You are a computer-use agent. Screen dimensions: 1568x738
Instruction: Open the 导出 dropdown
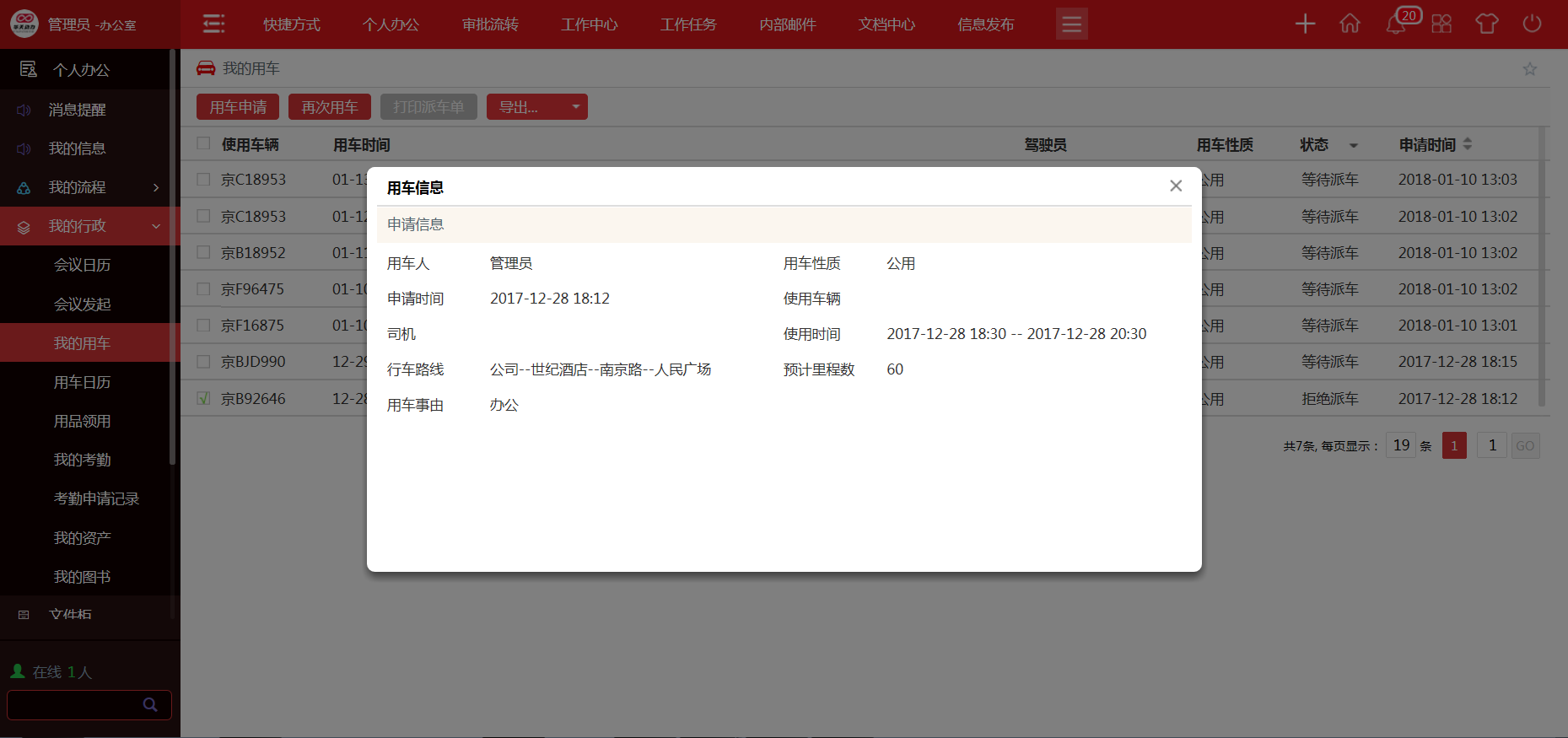click(x=536, y=107)
